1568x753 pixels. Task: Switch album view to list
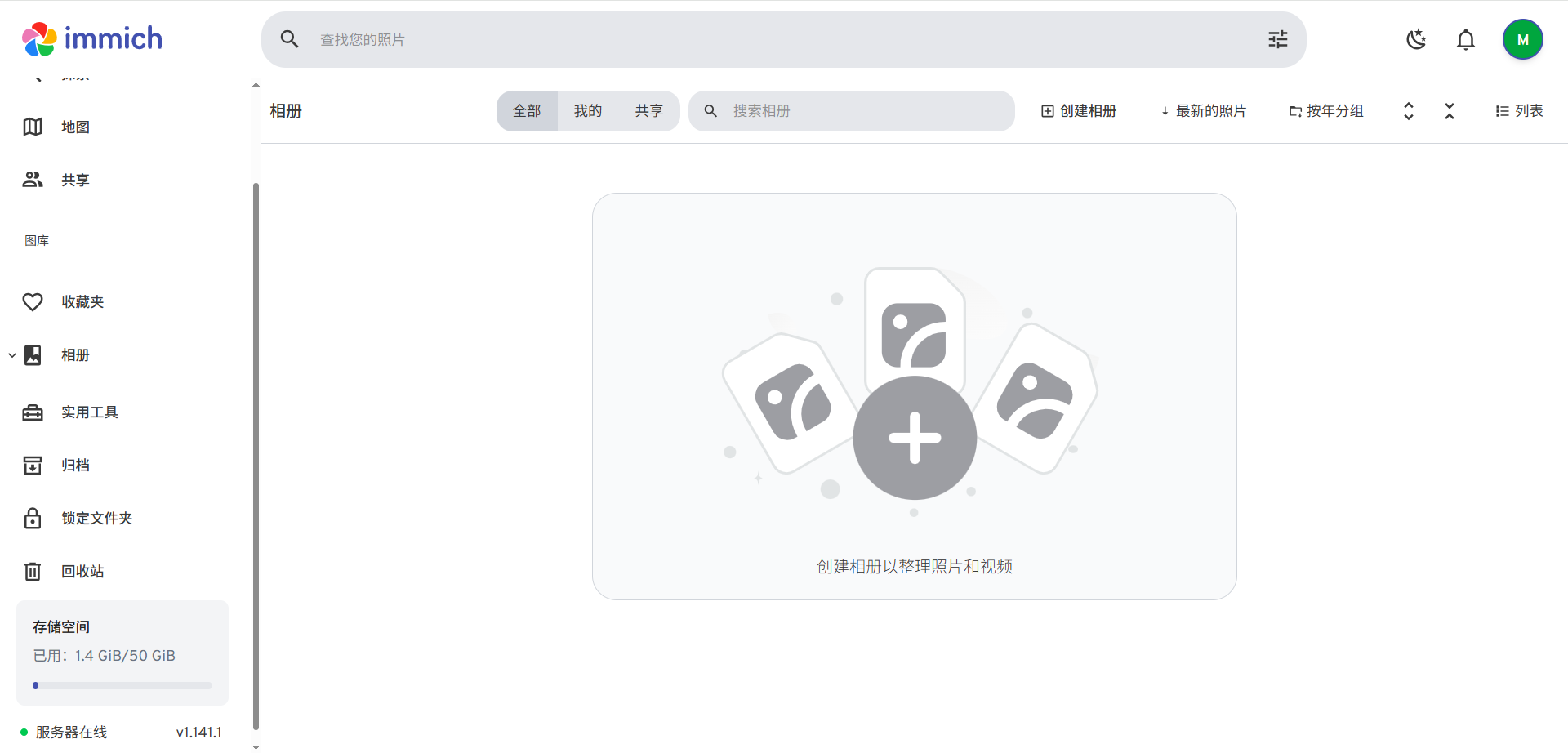pos(1519,111)
